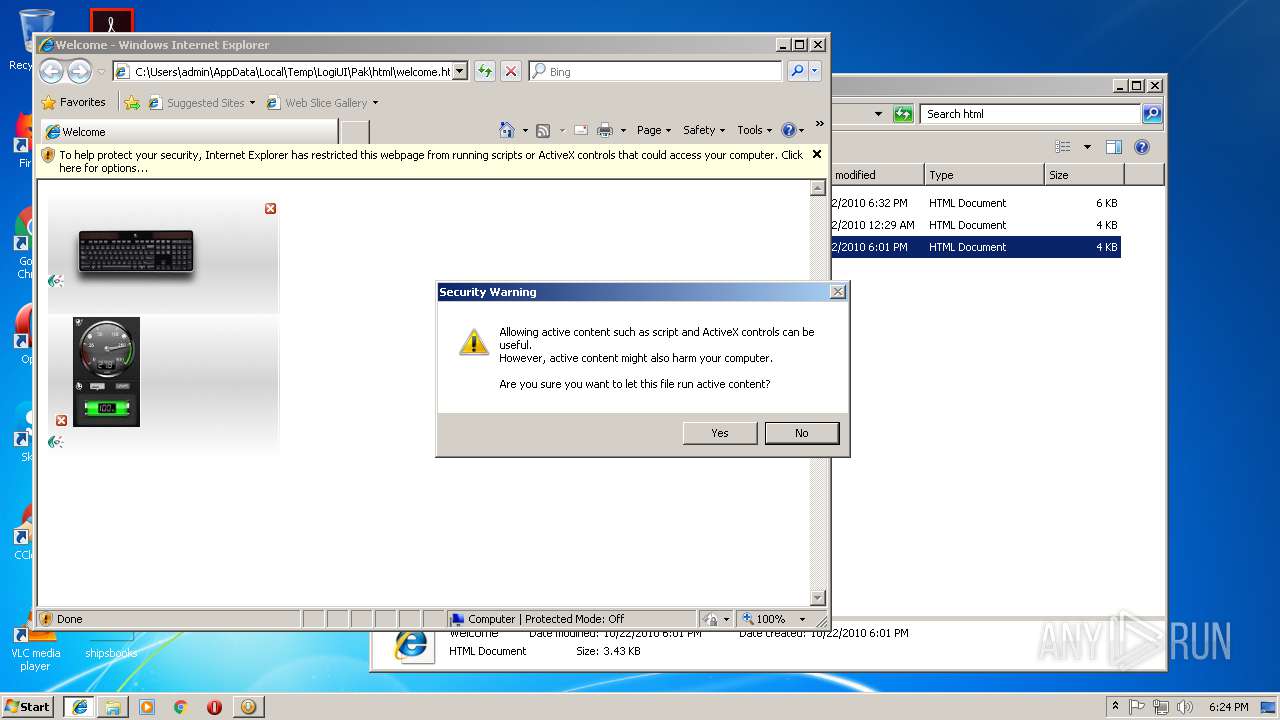
Task: Open Suggested Sites link
Action: [201, 102]
